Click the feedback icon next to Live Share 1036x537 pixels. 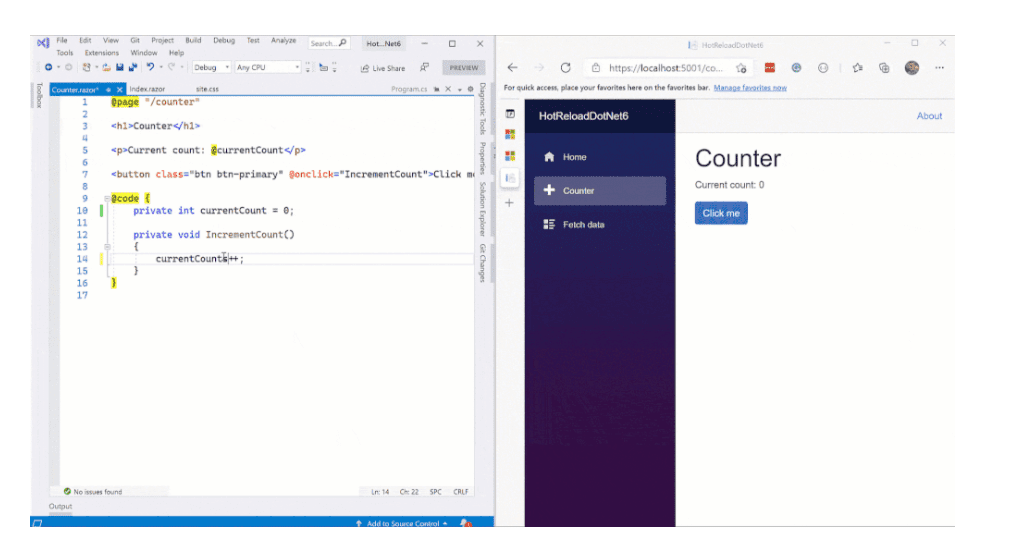pyautogui.click(x=424, y=67)
